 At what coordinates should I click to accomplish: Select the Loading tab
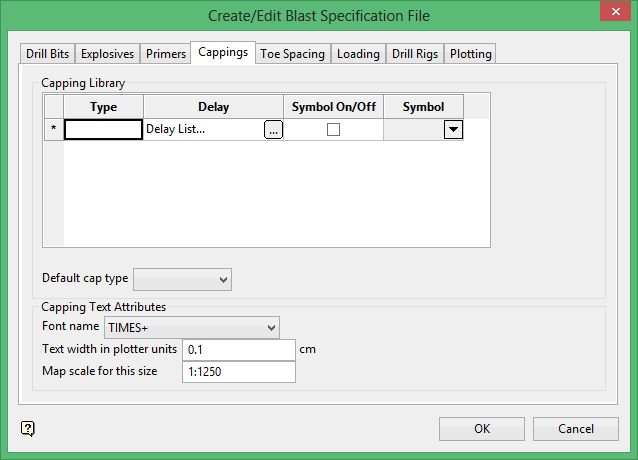[358, 54]
